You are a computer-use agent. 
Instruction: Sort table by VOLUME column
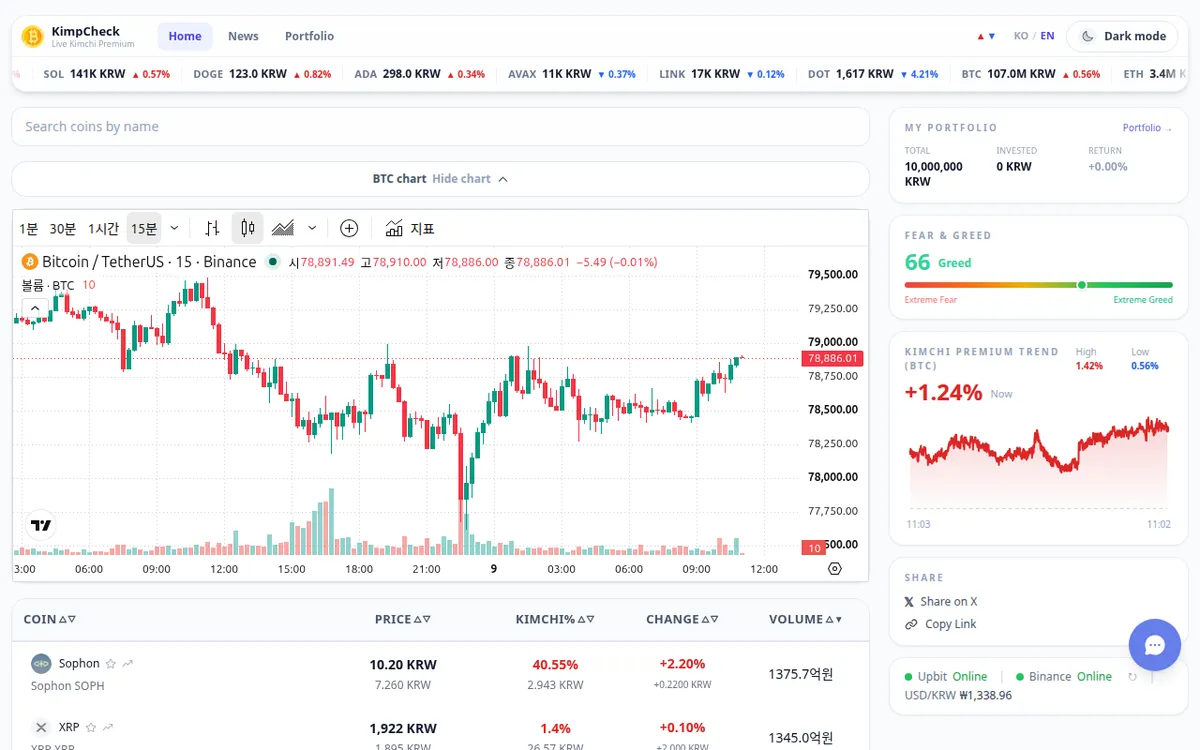(805, 619)
